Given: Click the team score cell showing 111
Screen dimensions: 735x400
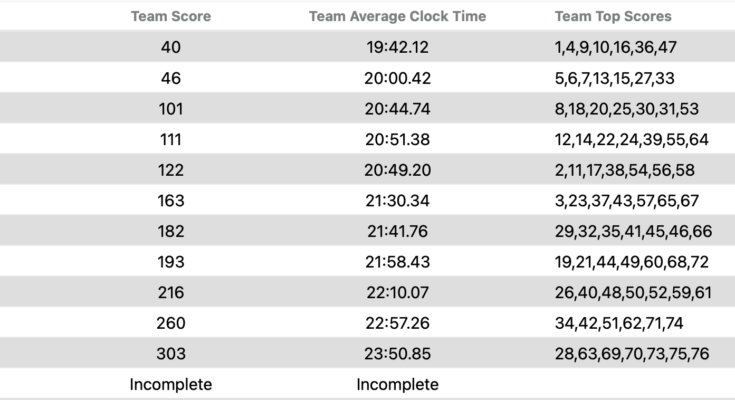Looking at the screenshot, I should point(171,139).
